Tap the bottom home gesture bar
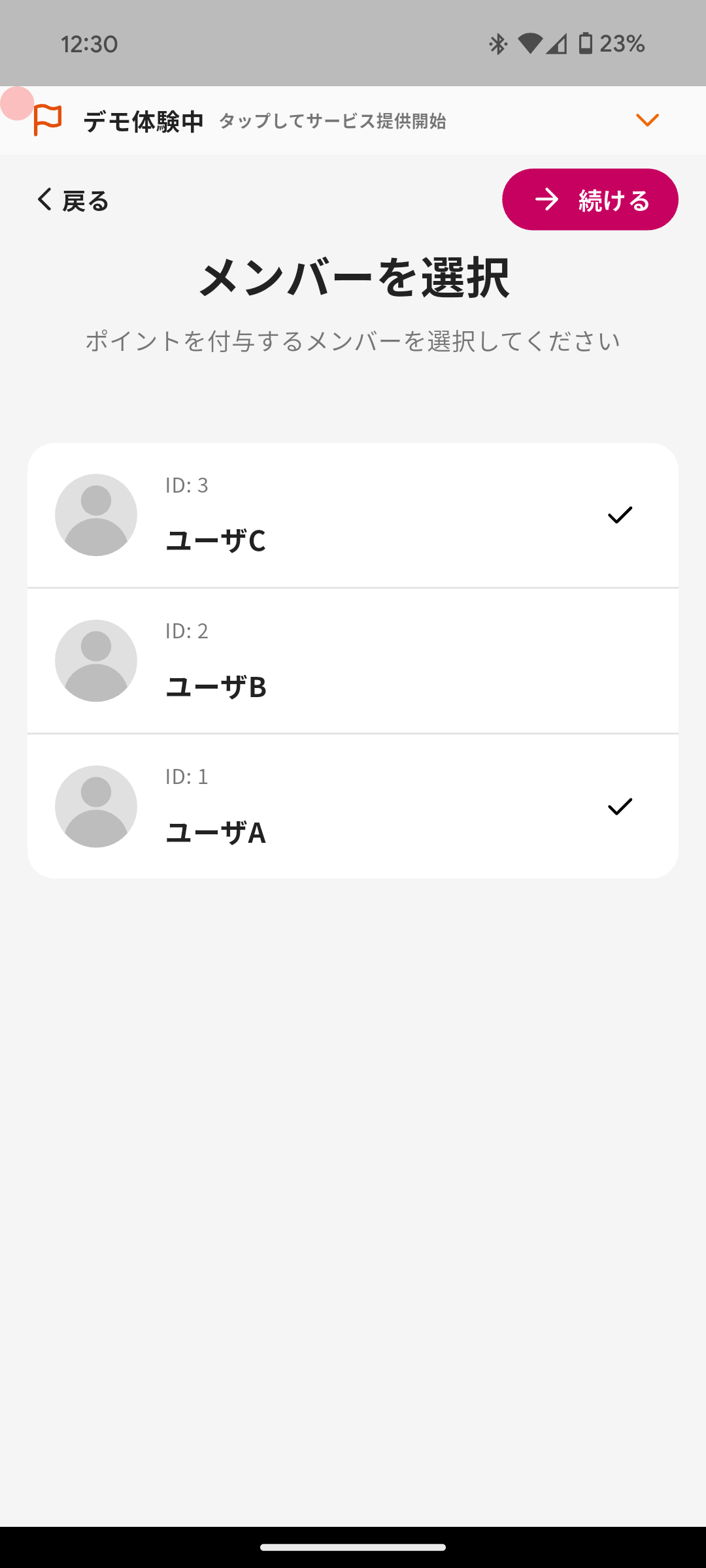This screenshot has height=1568, width=706. tap(353, 1547)
